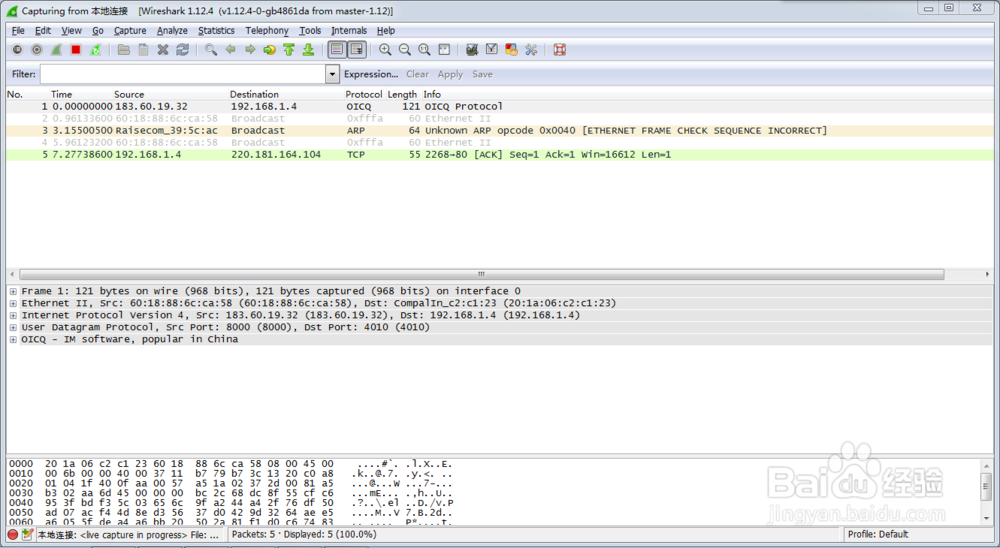Image resolution: width=1000 pixels, height=548 pixels.
Task: Expand Frame 1 details tree
Action: (x=13, y=292)
